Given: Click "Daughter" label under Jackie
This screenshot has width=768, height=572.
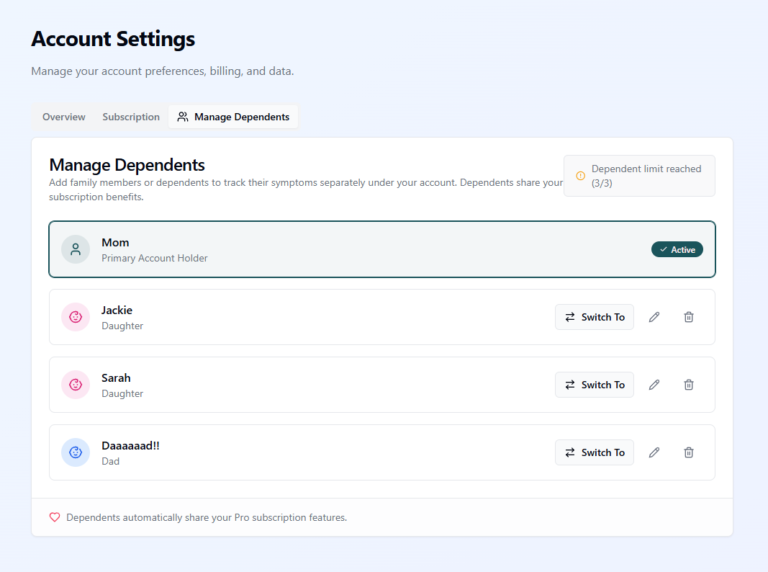Looking at the screenshot, I should point(122,326).
